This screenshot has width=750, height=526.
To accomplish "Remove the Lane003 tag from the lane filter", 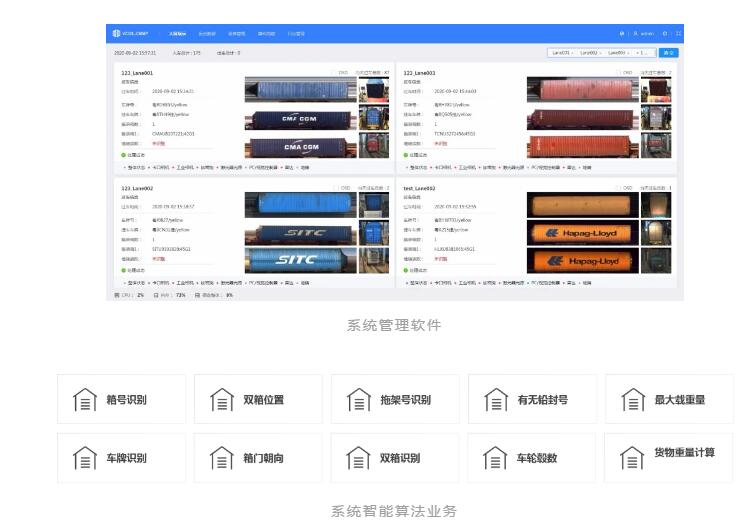I will point(628,53).
